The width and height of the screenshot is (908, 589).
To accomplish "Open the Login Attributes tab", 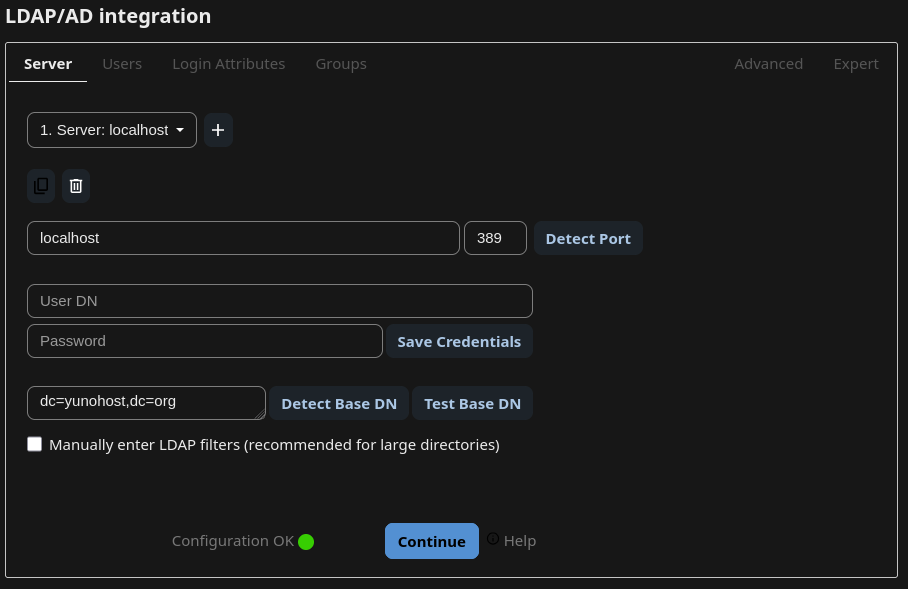I will pyautogui.click(x=229, y=64).
